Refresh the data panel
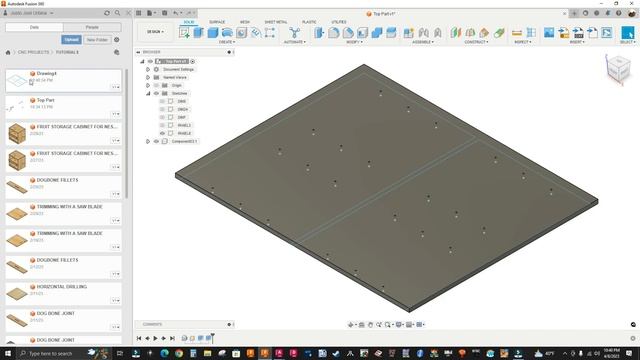The width and height of the screenshot is (640, 360). [107, 13]
